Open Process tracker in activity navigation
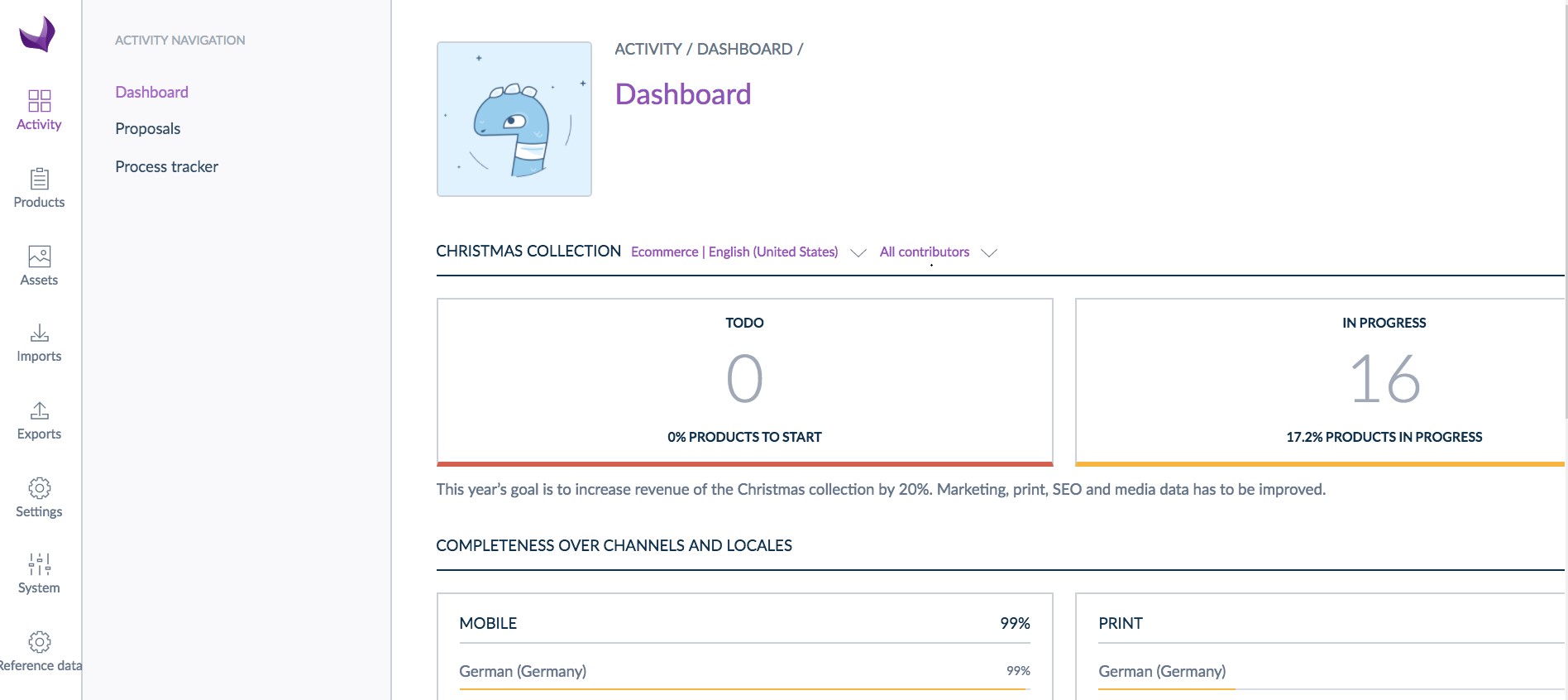This screenshot has width=1568, height=700. pos(166,167)
